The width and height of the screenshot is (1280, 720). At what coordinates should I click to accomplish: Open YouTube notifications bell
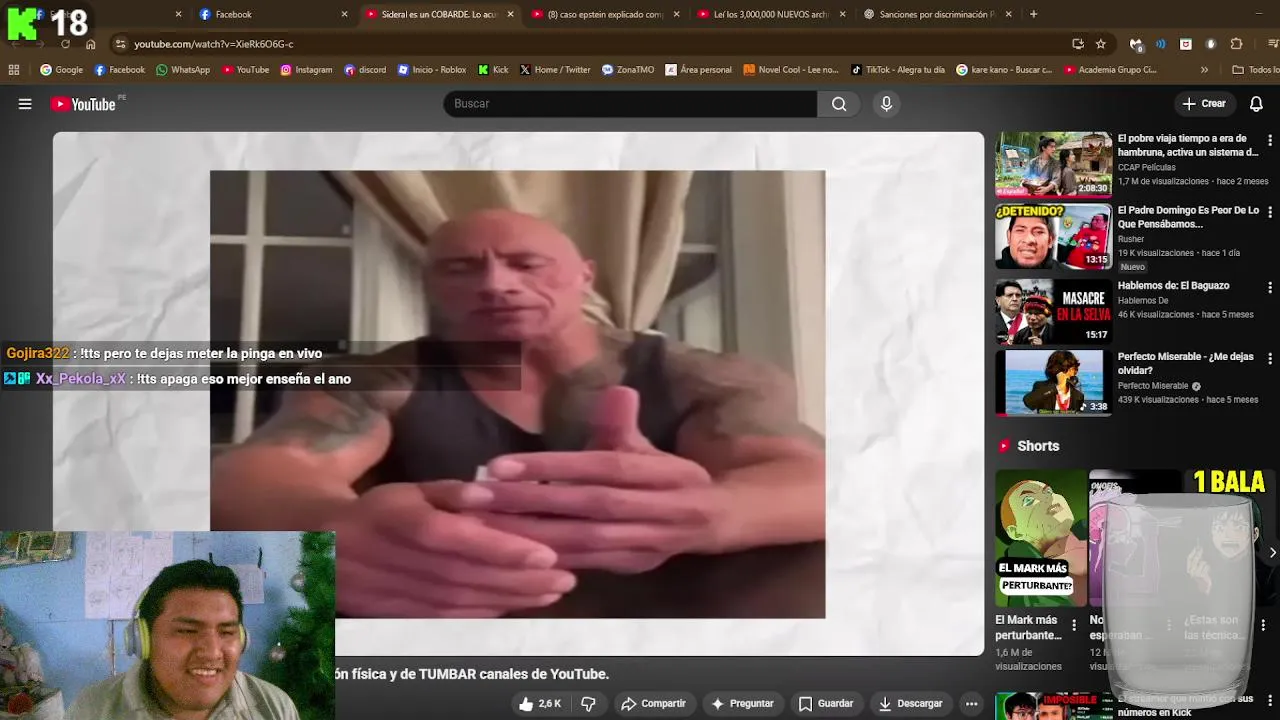[x=1256, y=104]
